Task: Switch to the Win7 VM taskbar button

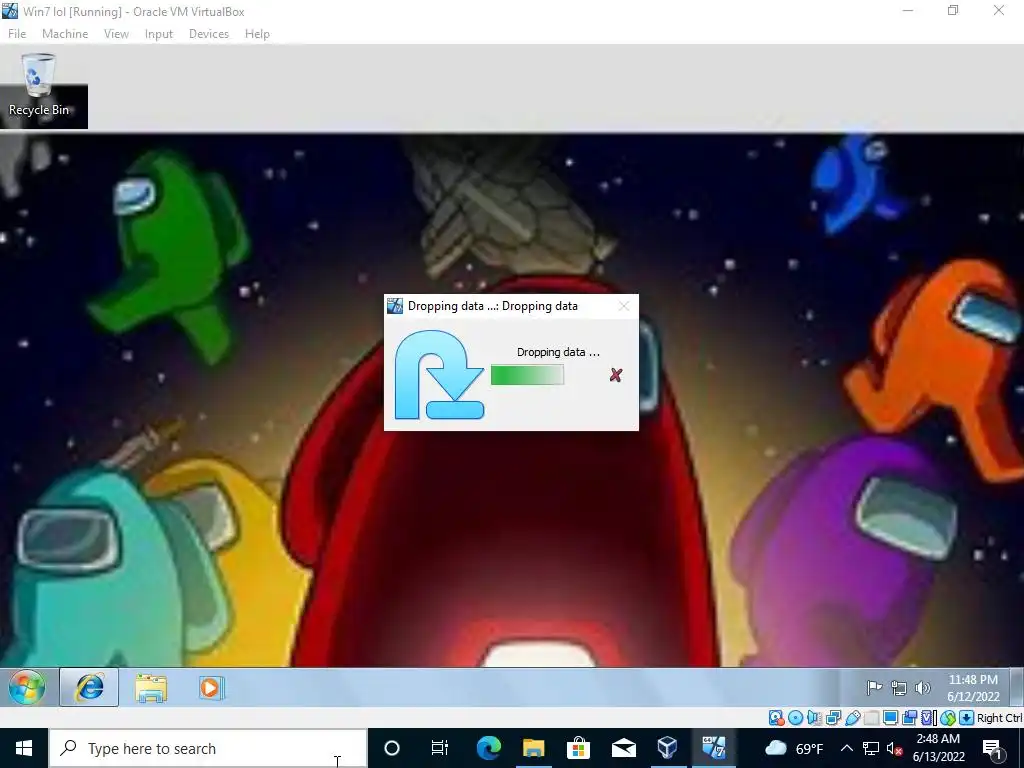Action: point(713,748)
